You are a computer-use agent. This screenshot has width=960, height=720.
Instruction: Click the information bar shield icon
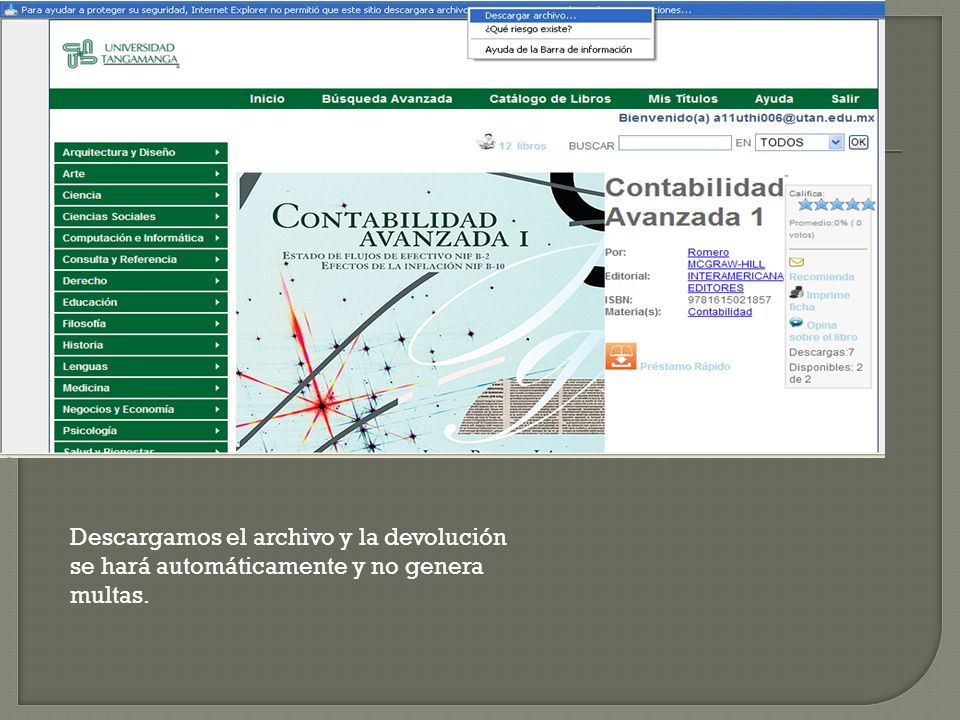pos(10,10)
